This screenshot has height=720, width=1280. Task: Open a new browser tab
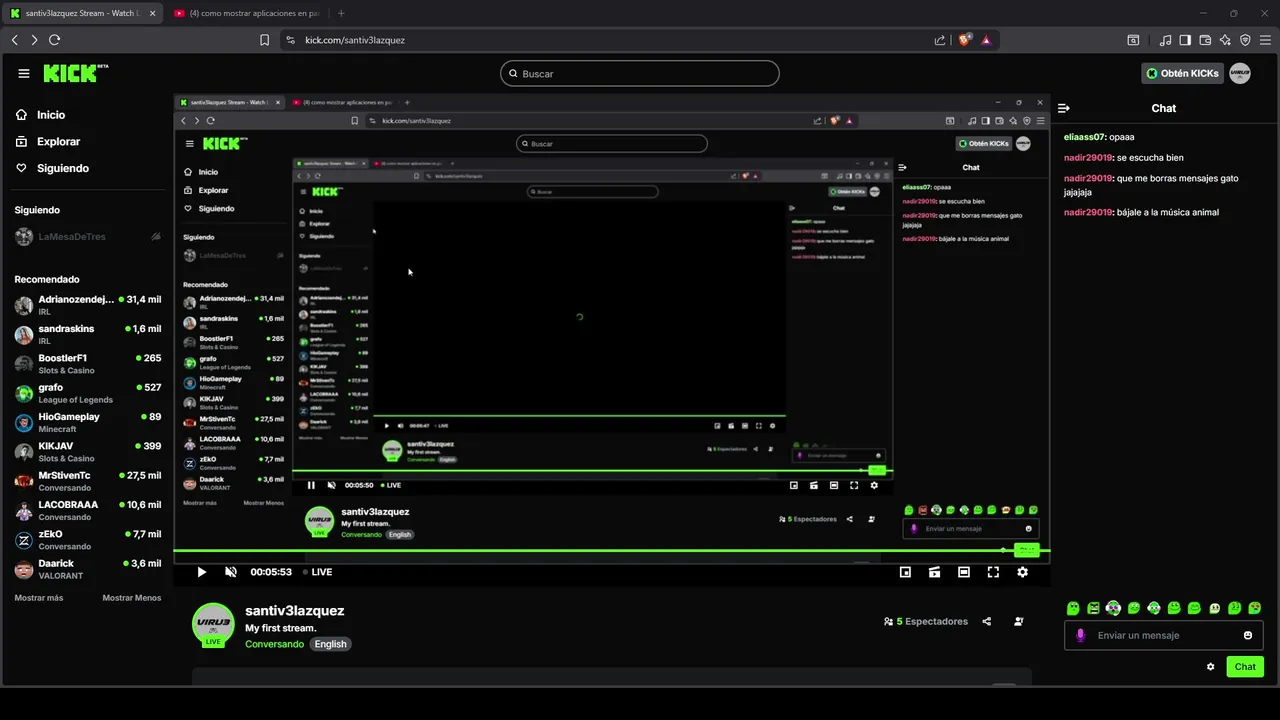tap(341, 13)
